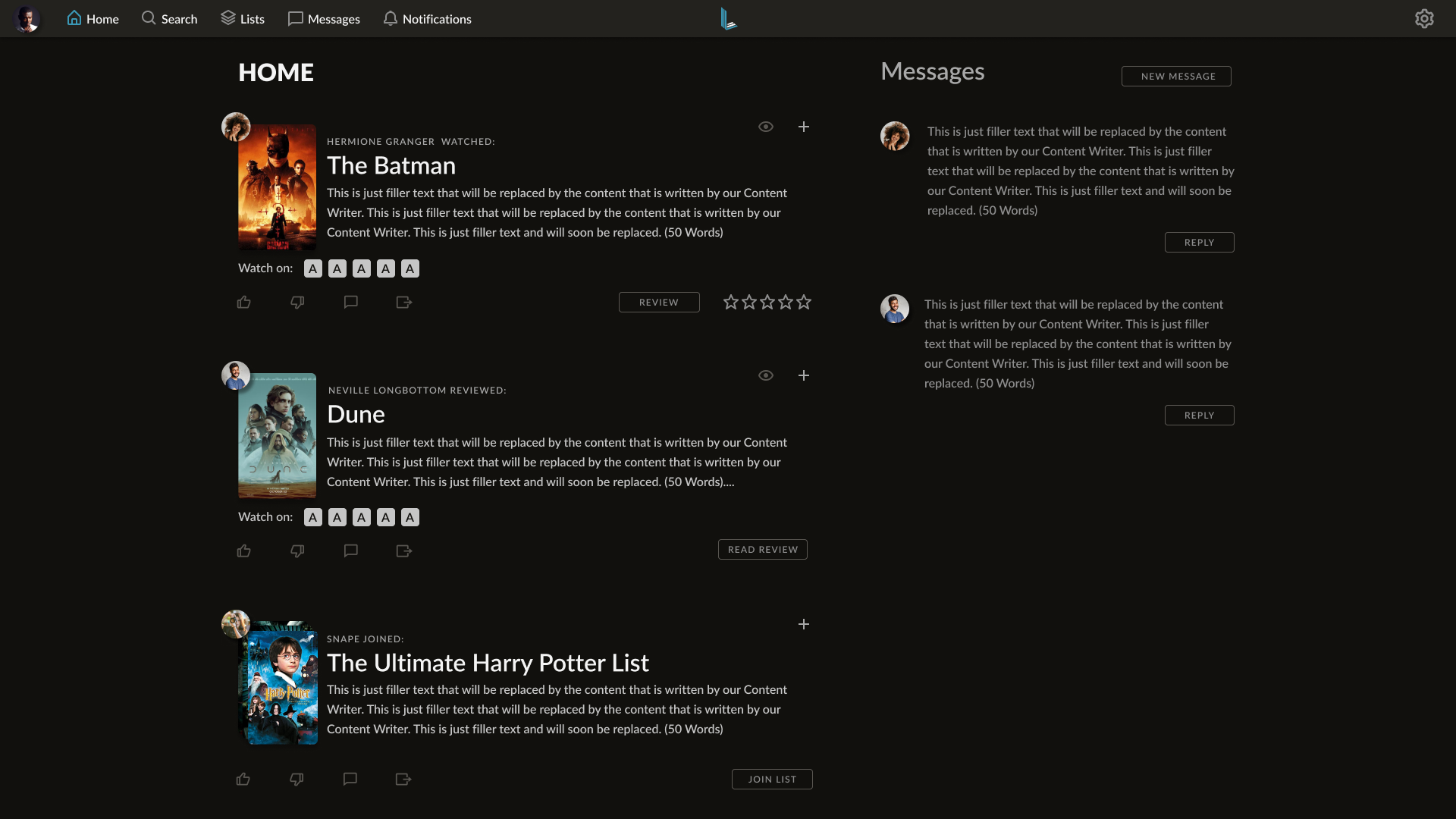Toggle watched eye icon for The Batman
Screen dimensions: 1456x819
tap(766, 127)
